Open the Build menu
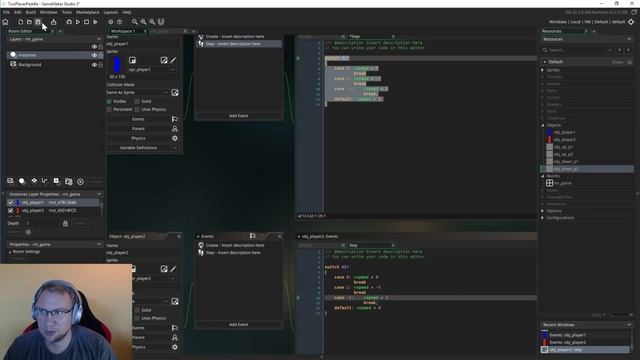640x360 pixels. coord(31,13)
